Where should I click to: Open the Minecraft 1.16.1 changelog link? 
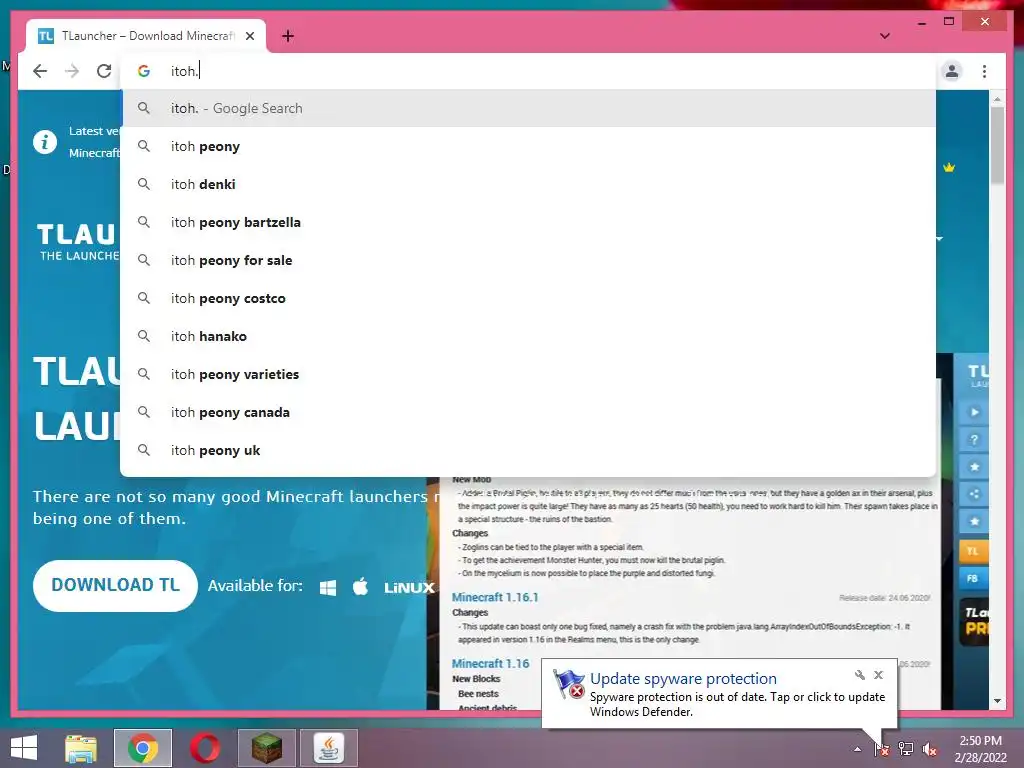click(x=495, y=597)
